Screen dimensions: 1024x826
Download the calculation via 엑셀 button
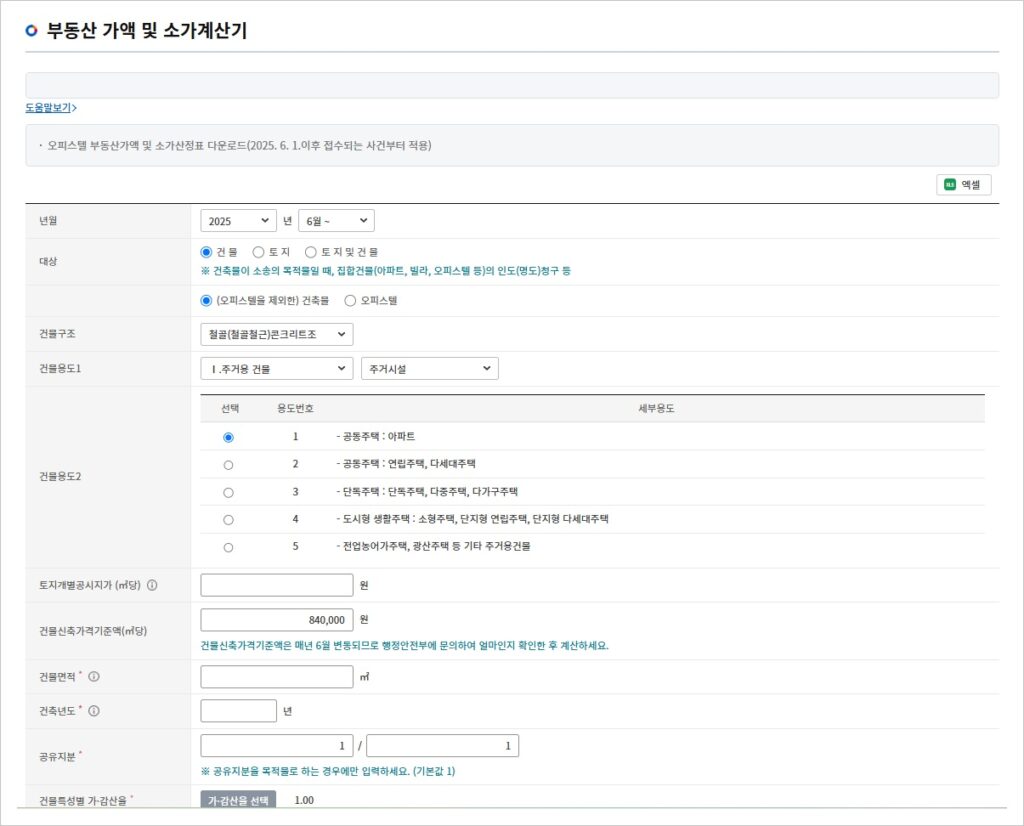tap(963, 184)
